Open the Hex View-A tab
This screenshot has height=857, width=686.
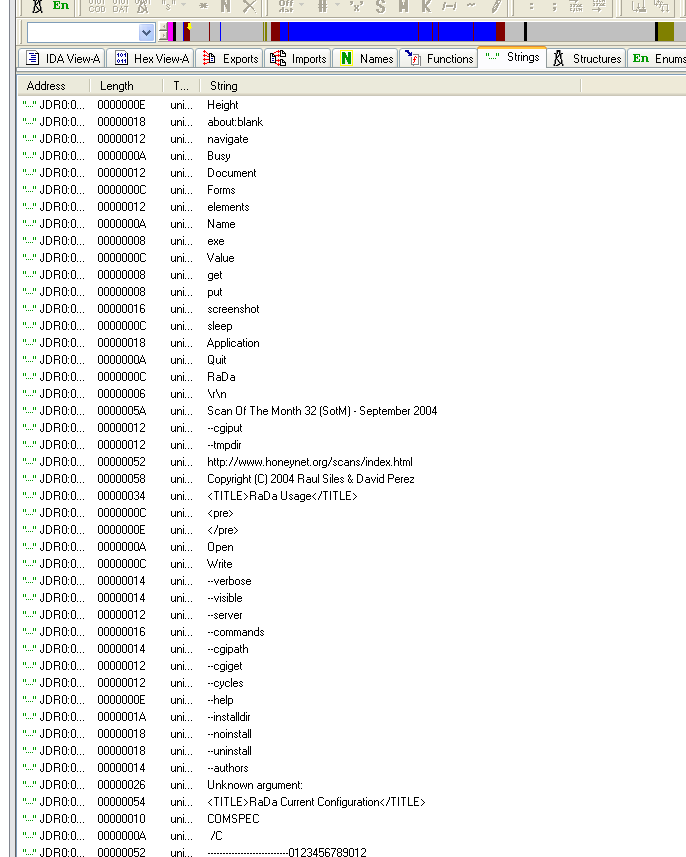(x=150, y=58)
